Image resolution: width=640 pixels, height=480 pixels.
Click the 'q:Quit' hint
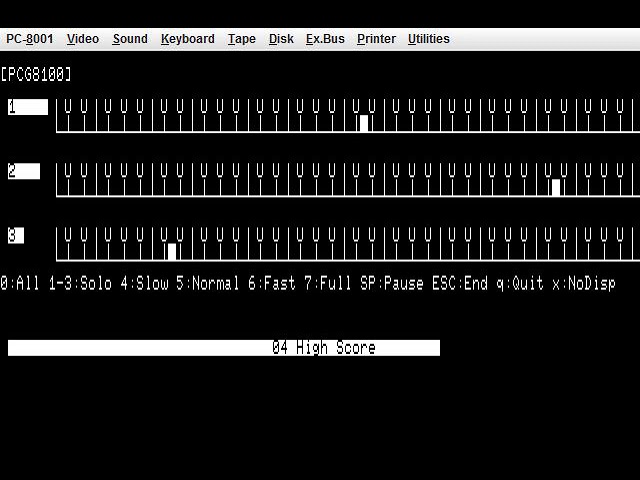coord(520,283)
